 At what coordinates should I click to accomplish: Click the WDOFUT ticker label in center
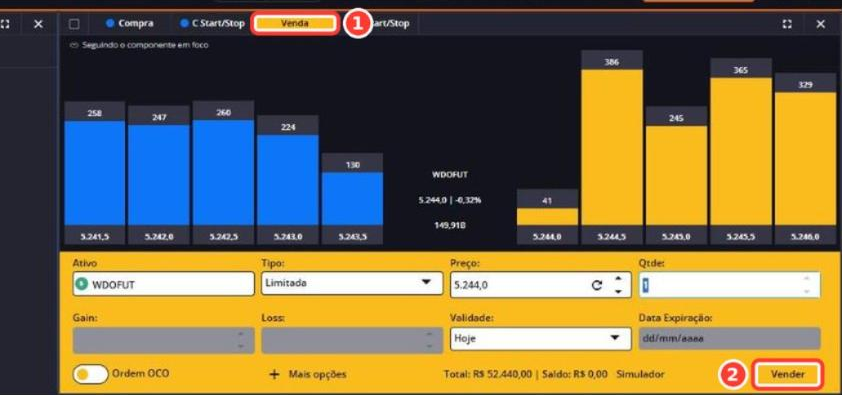pos(450,174)
